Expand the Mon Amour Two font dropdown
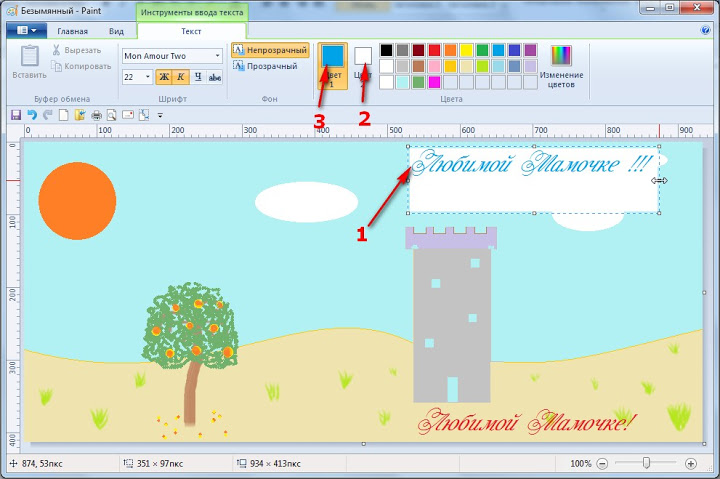 (217, 56)
